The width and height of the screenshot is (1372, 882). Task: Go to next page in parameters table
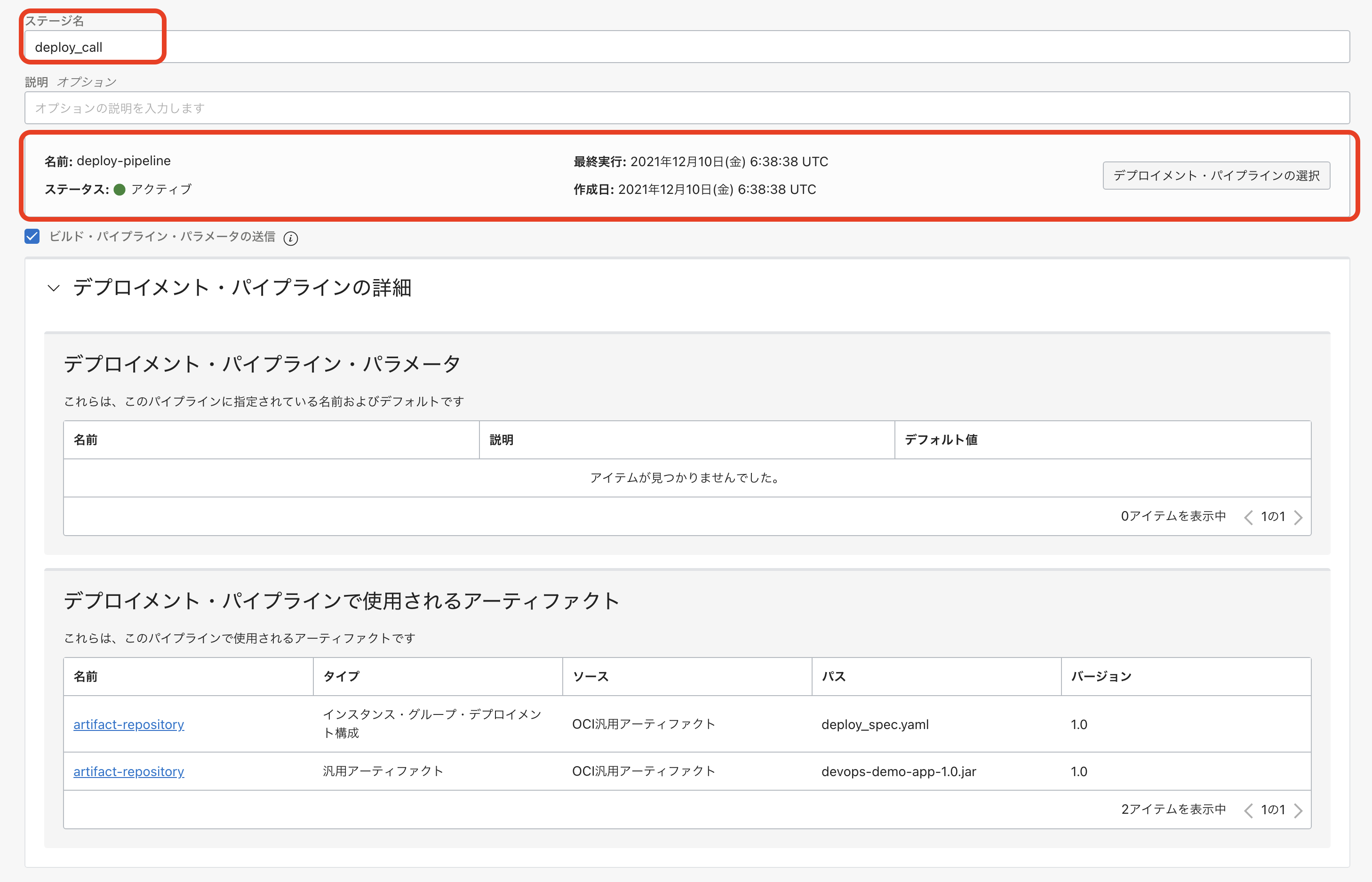1298,517
